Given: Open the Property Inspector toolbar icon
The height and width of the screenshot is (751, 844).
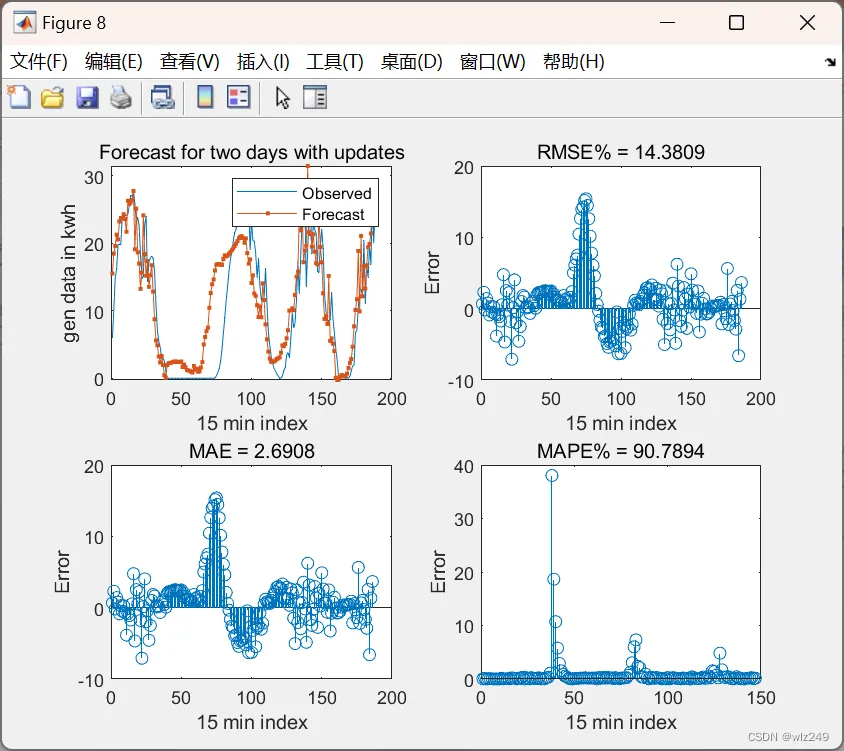Looking at the screenshot, I should (x=315, y=97).
